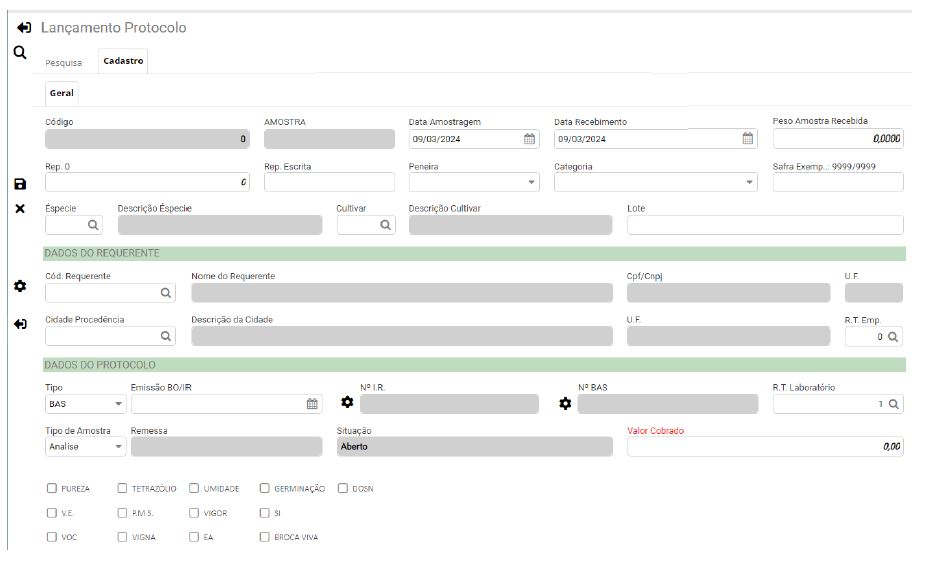Click the back arrow beside Lançamento Protocolo
The height and width of the screenshot is (563, 927).
point(24,28)
